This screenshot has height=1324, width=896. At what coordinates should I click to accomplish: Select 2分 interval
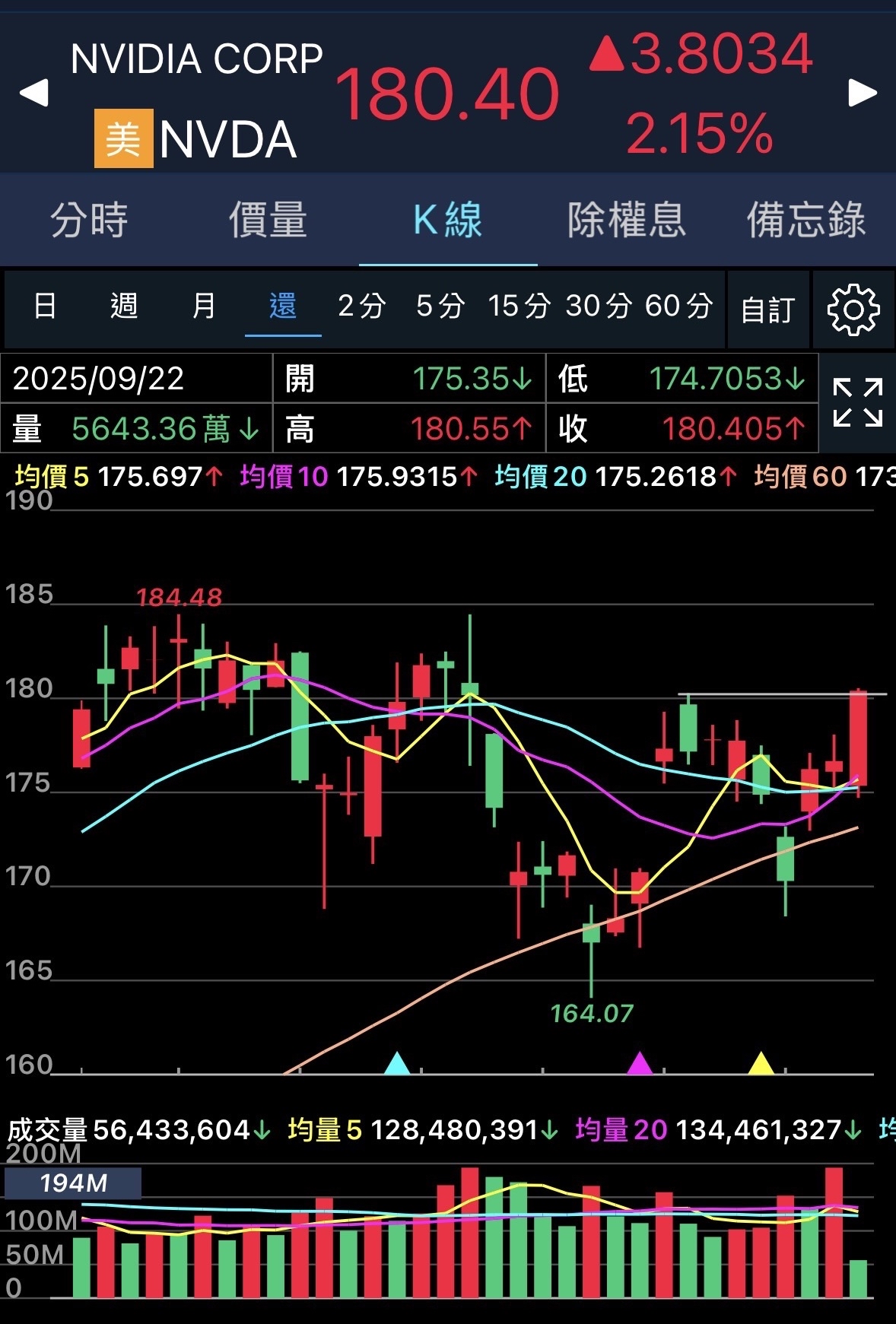362,306
